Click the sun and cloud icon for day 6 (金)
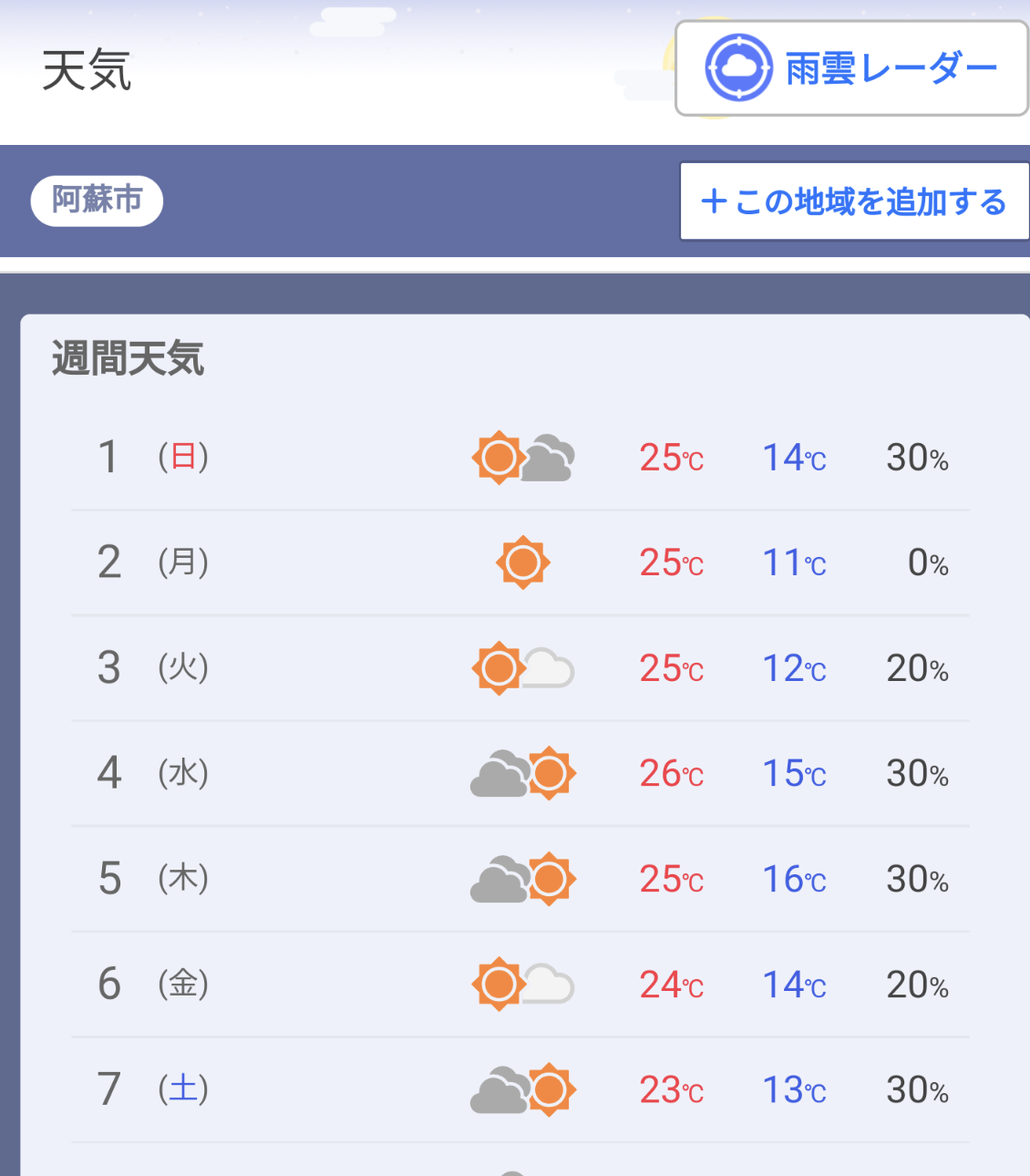The height and width of the screenshot is (1176, 1030). (x=523, y=985)
